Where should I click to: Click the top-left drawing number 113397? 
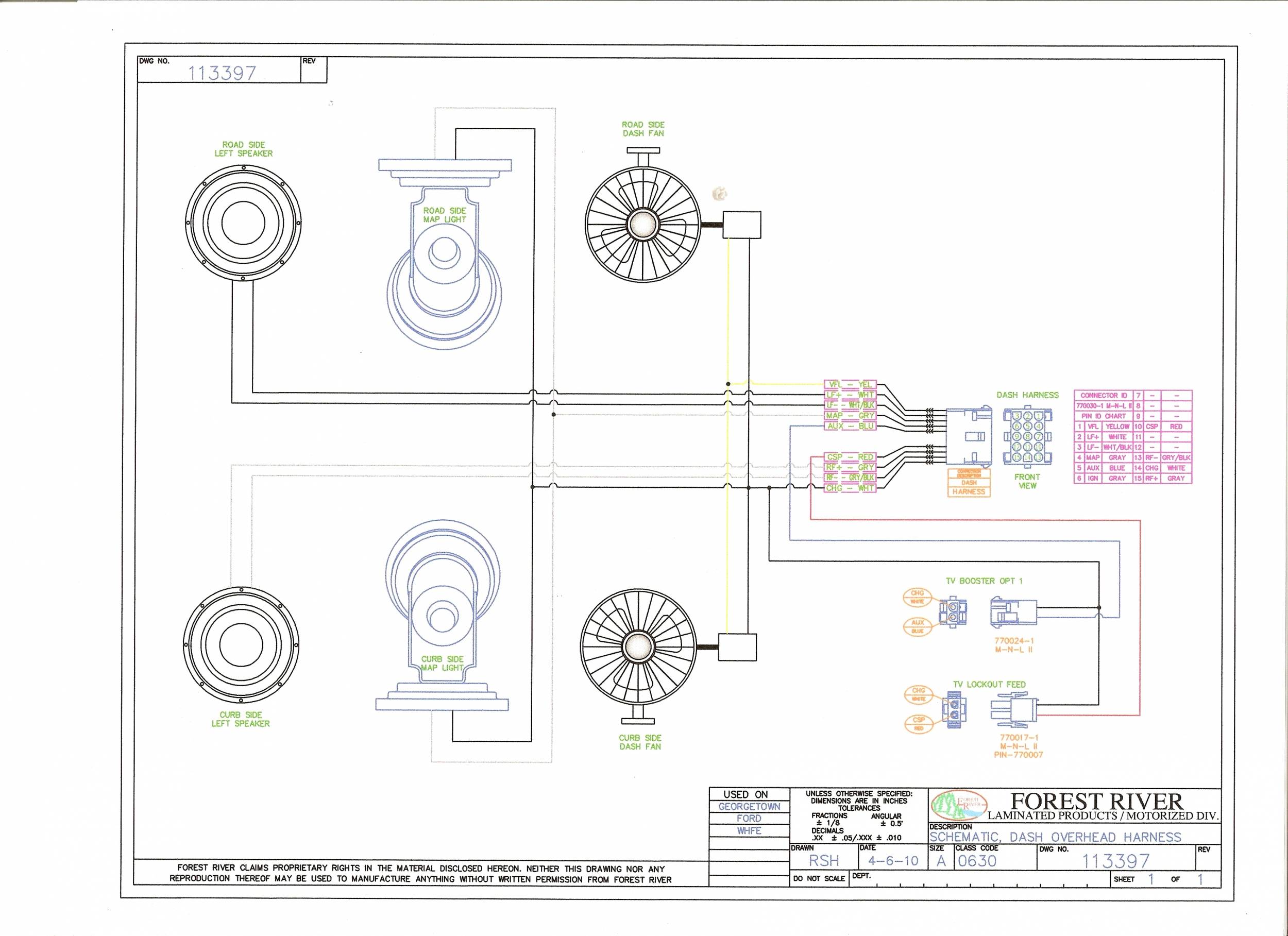pyautogui.click(x=222, y=73)
